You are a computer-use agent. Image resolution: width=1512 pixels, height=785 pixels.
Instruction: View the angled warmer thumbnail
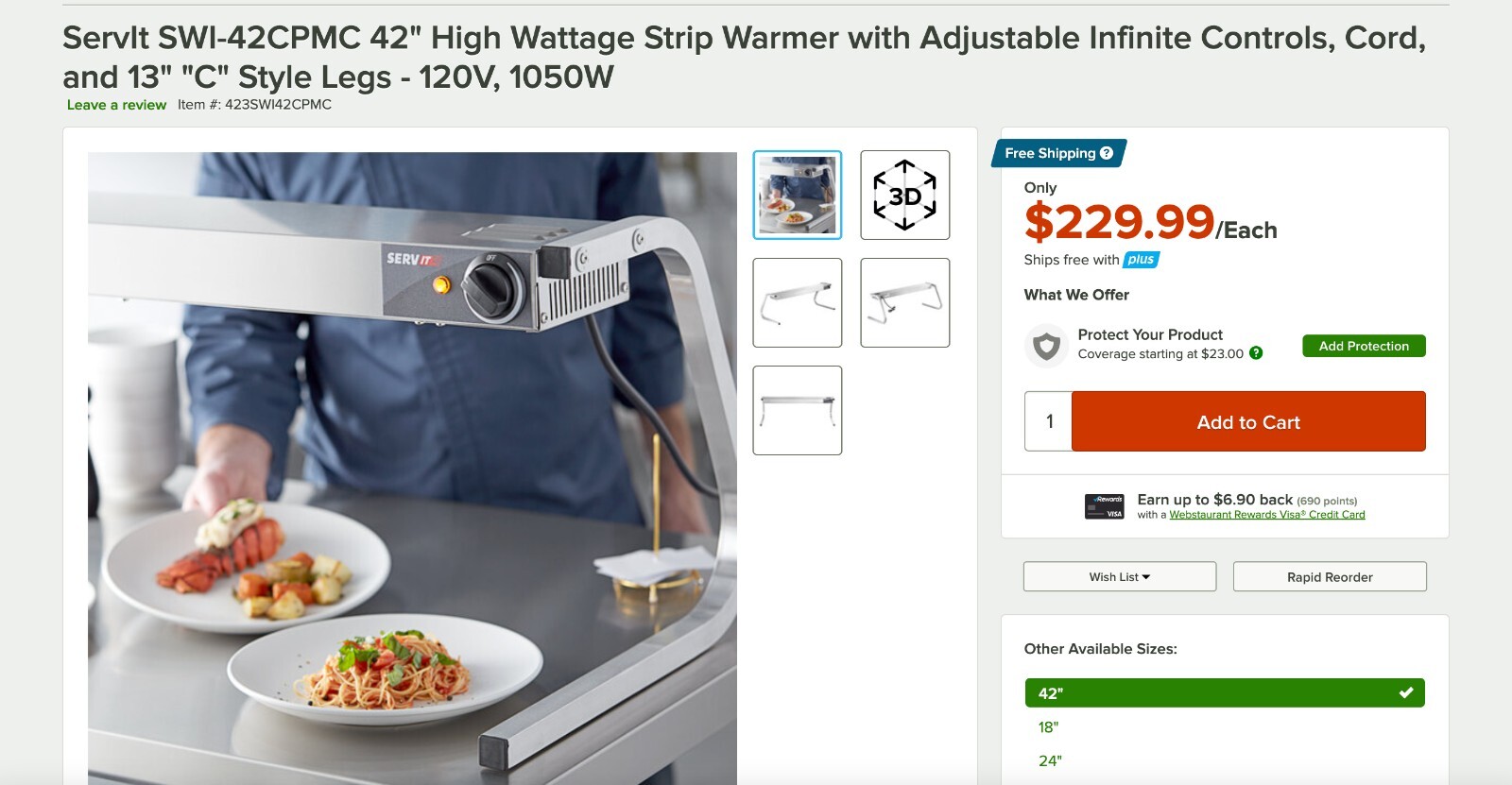904,302
